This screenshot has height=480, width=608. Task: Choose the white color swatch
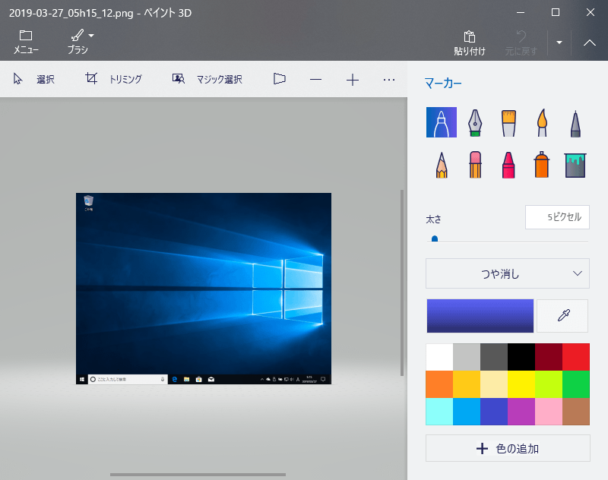(439, 357)
